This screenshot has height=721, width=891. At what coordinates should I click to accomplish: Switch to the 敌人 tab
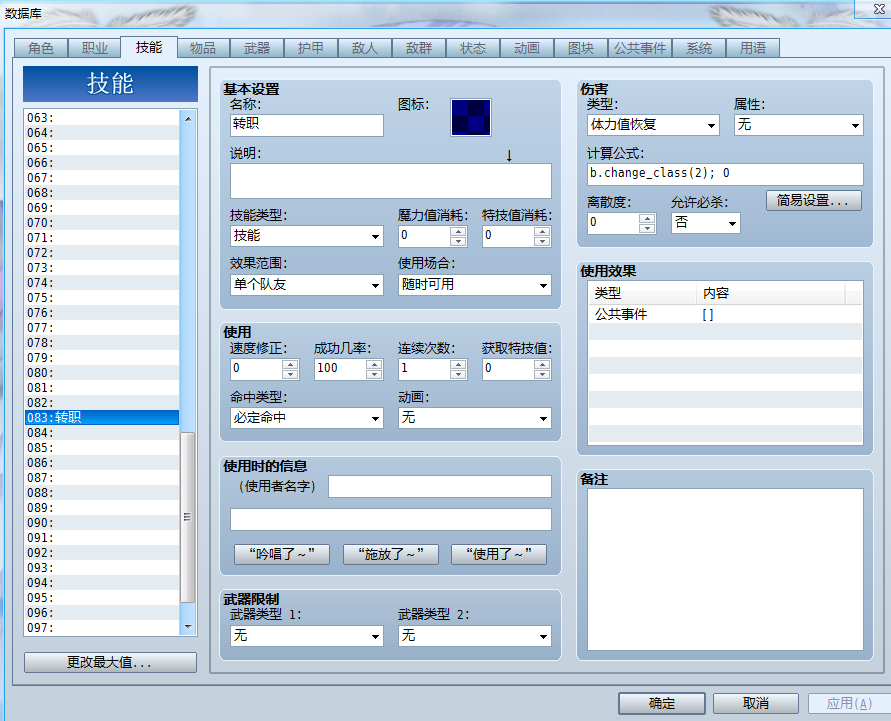pyautogui.click(x=365, y=48)
